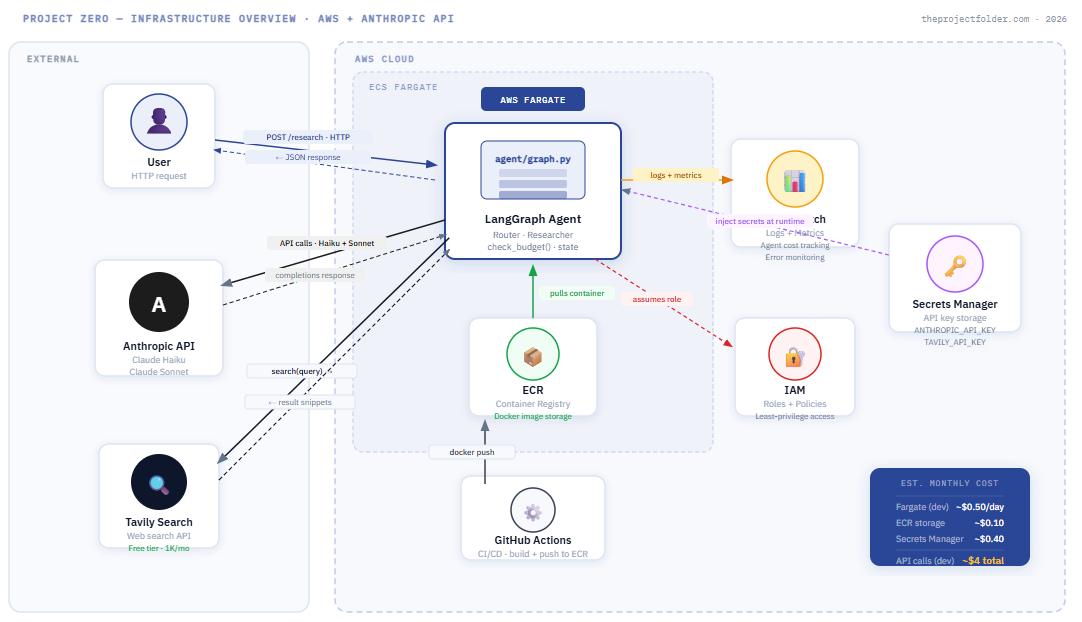Click the Anthropic API black logo icon

[x=159, y=303]
